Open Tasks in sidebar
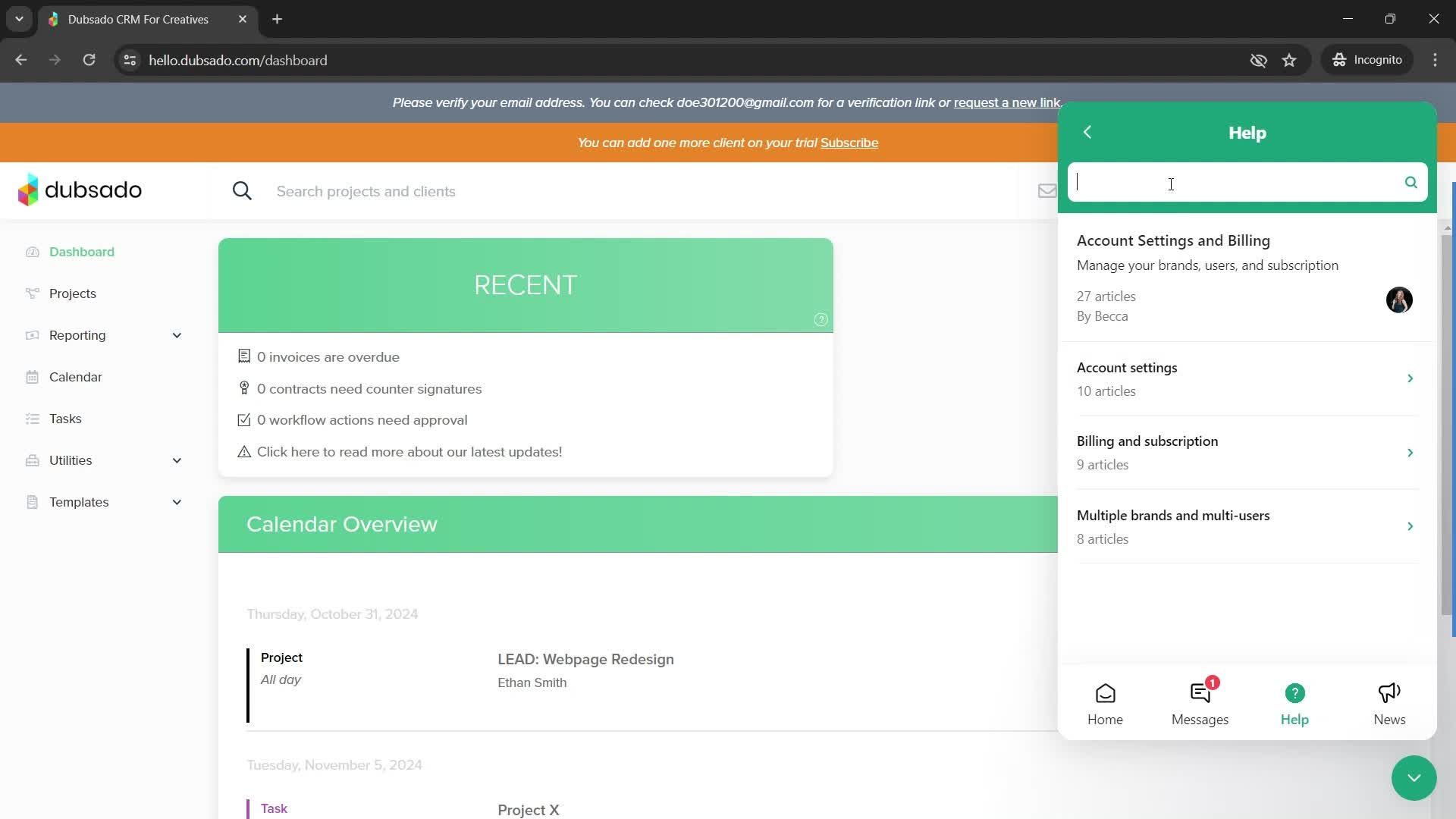 click(x=65, y=419)
